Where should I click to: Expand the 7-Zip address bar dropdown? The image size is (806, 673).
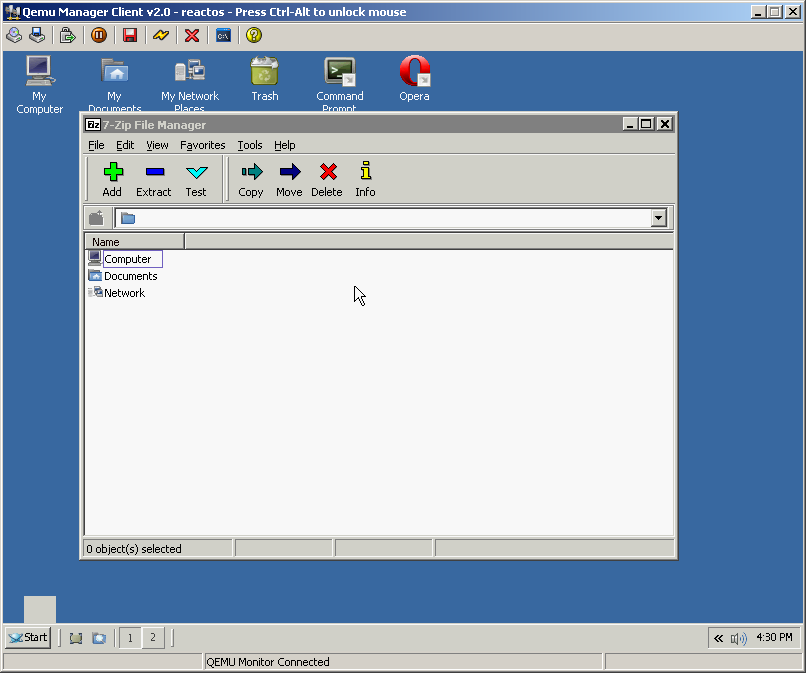[658, 218]
